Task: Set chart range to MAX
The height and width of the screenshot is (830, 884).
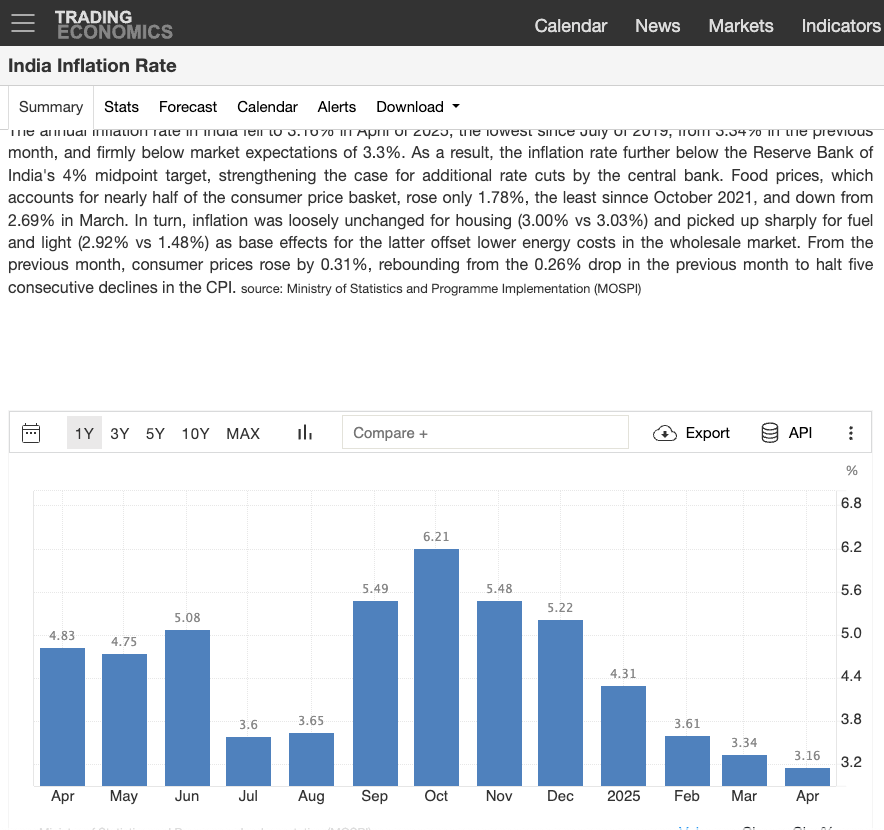Action: coord(243,433)
